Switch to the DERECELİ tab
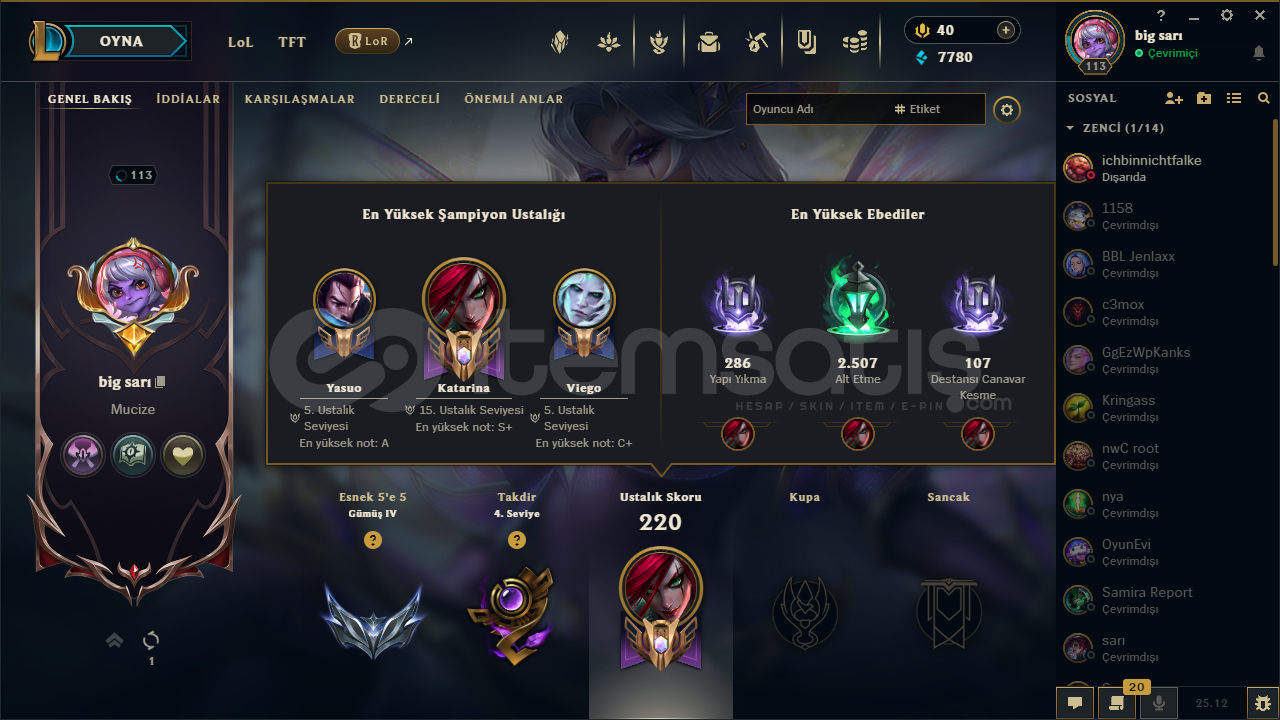The width and height of the screenshot is (1280, 720). (x=410, y=99)
